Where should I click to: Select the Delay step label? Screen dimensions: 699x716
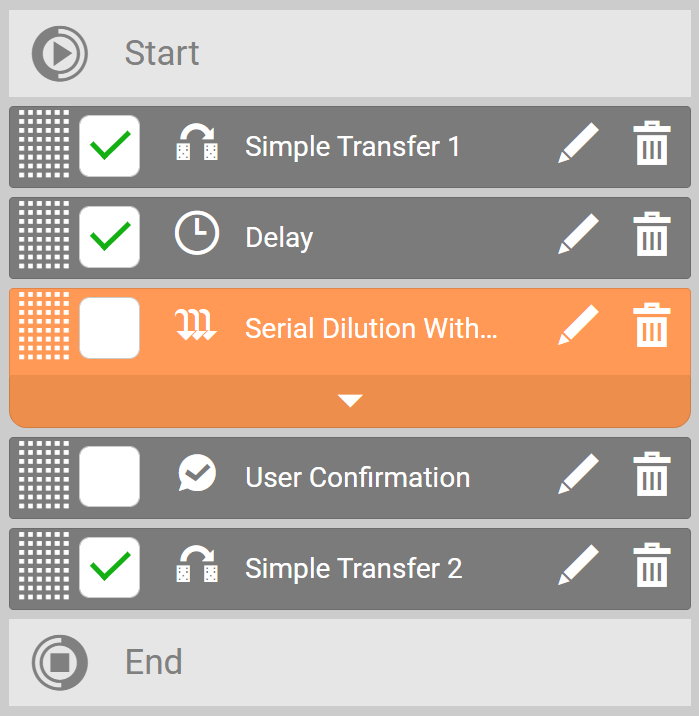click(279, 237)
